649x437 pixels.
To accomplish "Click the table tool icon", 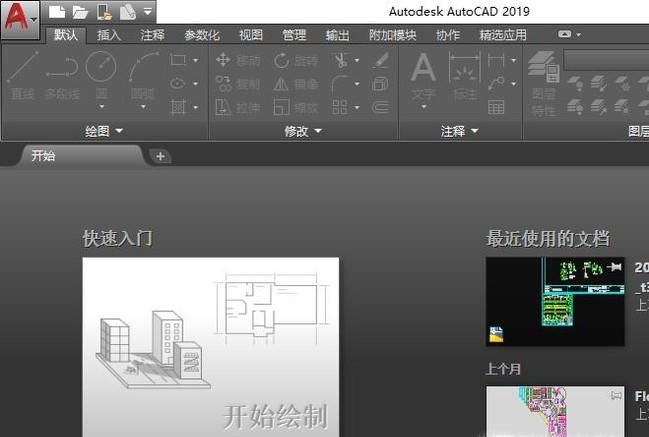I will (496, 108).
